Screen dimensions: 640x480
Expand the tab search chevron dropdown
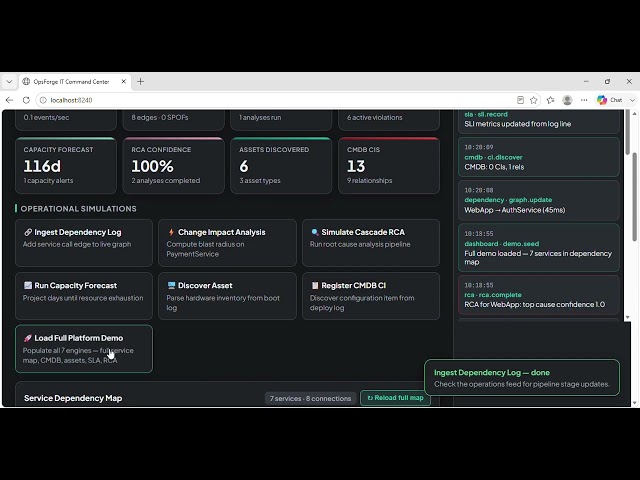tap(9, 82)
